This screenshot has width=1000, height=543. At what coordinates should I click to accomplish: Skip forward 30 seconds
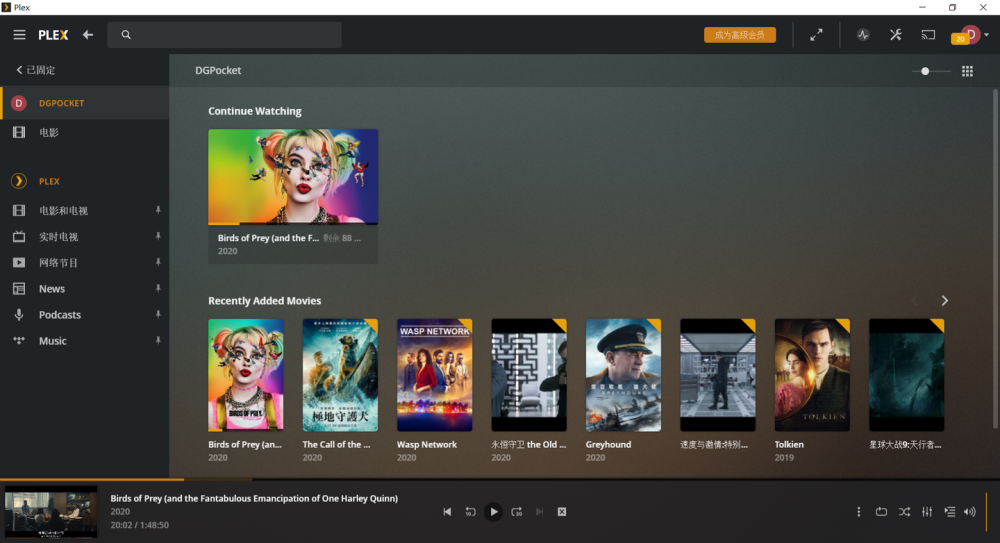(517, 512)
